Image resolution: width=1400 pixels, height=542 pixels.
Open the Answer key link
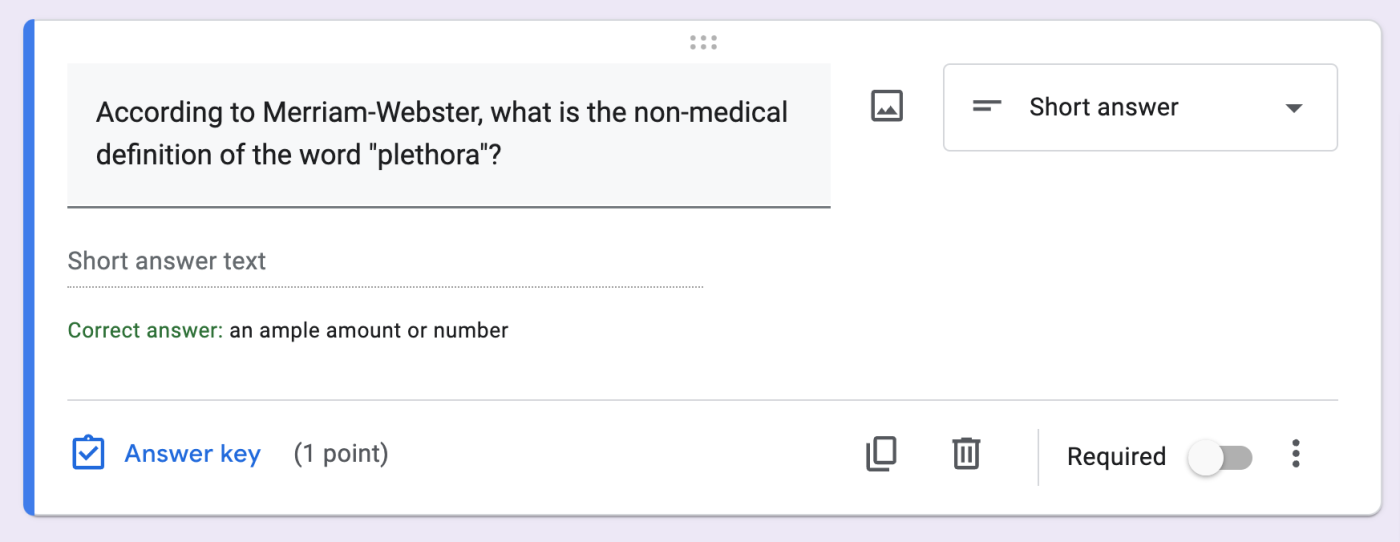coord(192,454)
